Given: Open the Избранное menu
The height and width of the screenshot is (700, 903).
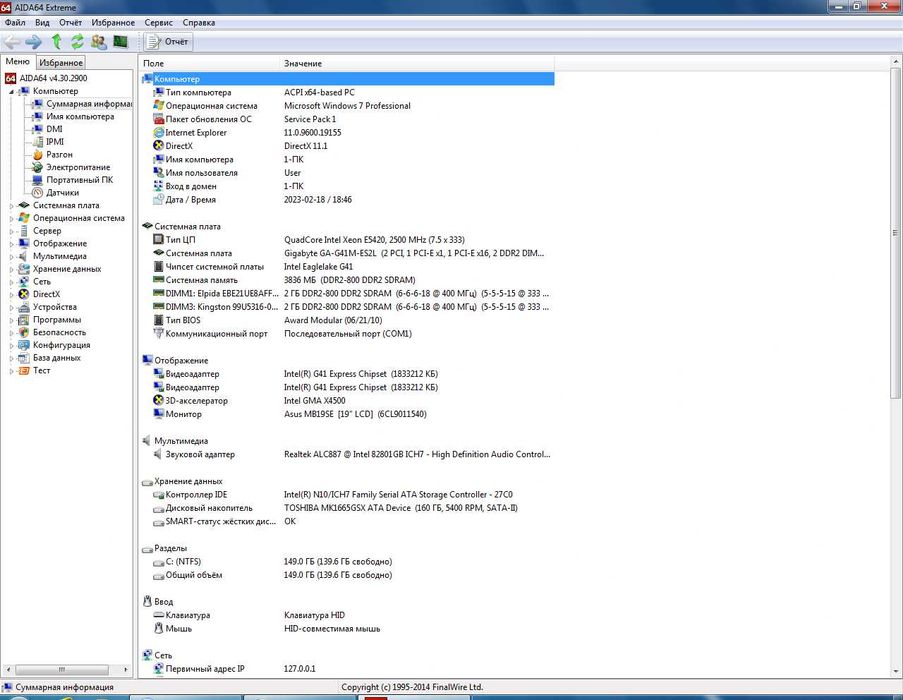Looking at the screenshot, I should (113, 22).
